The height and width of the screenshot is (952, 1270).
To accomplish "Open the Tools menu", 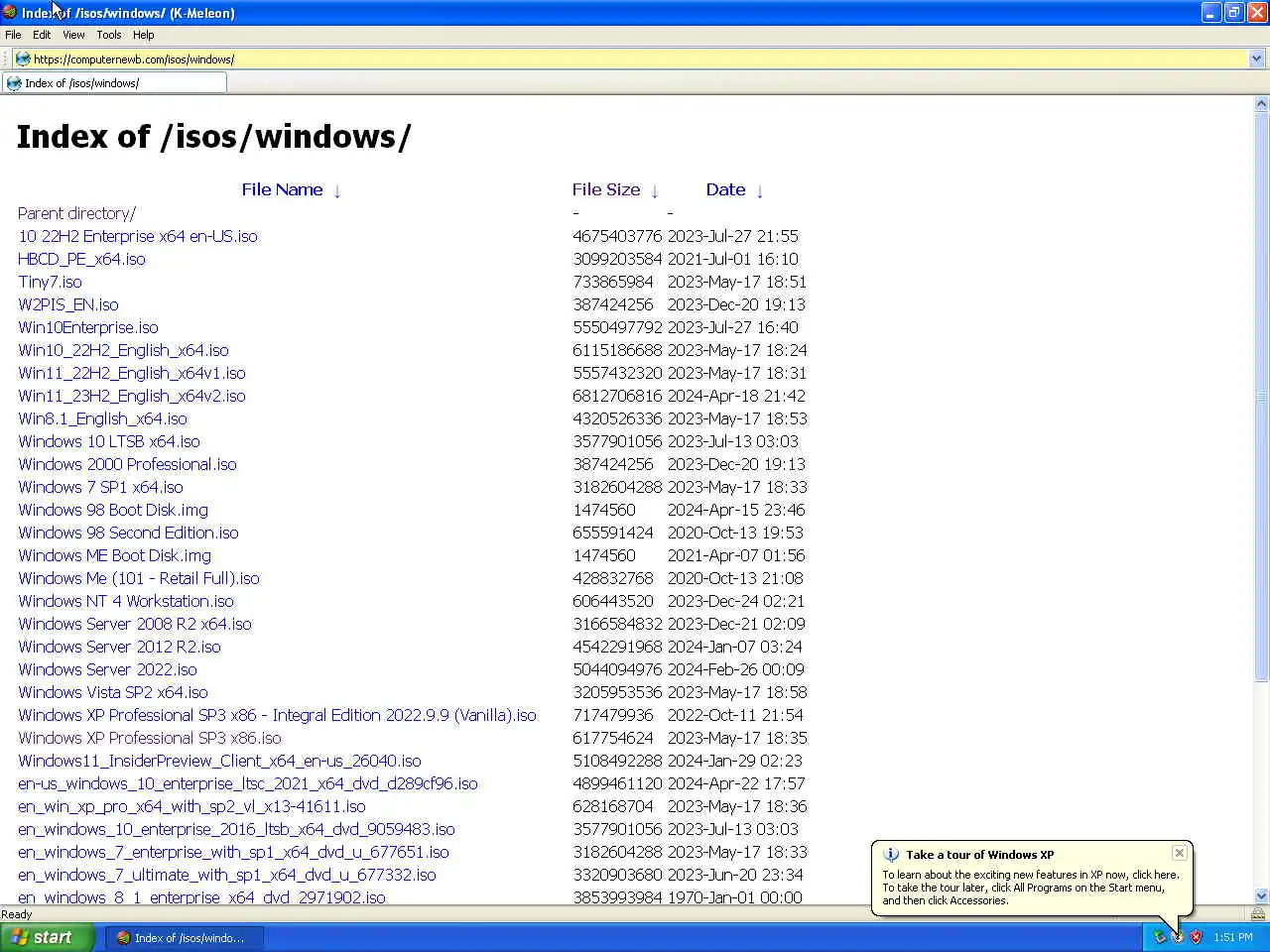I will [109, 35].
